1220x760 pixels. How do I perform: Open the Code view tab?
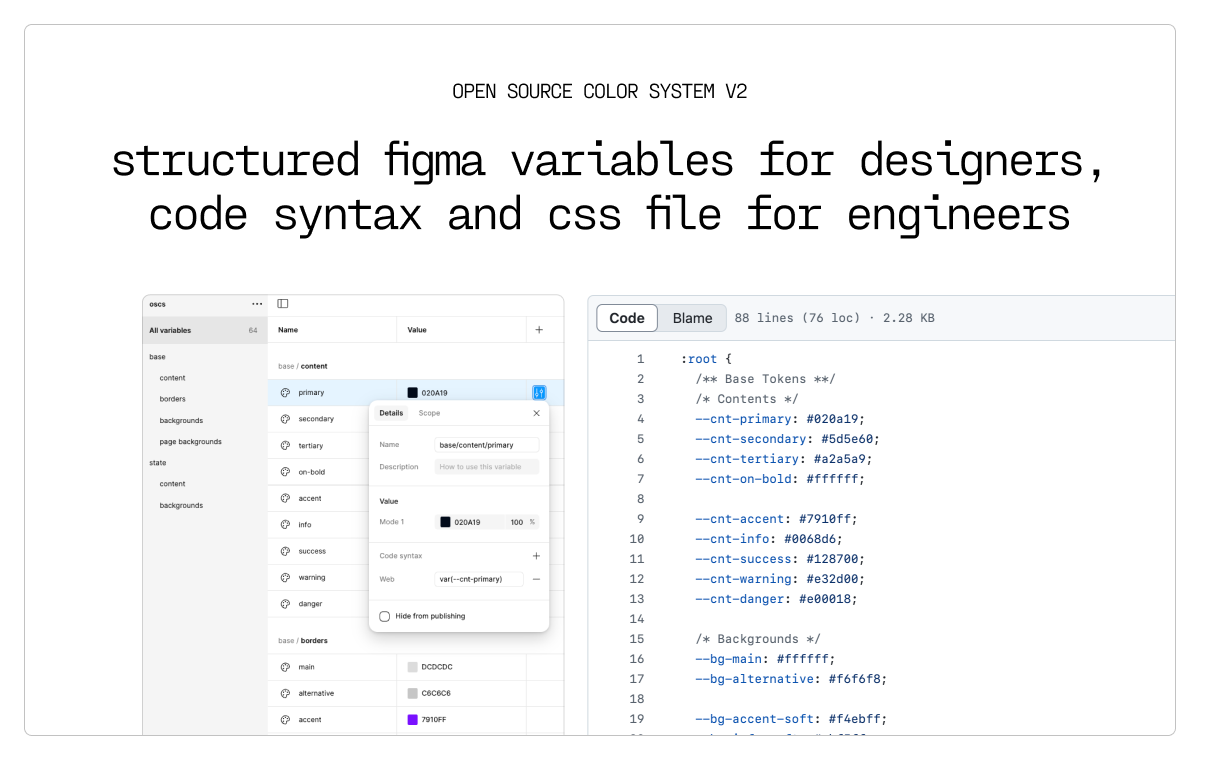coord(627,318)
